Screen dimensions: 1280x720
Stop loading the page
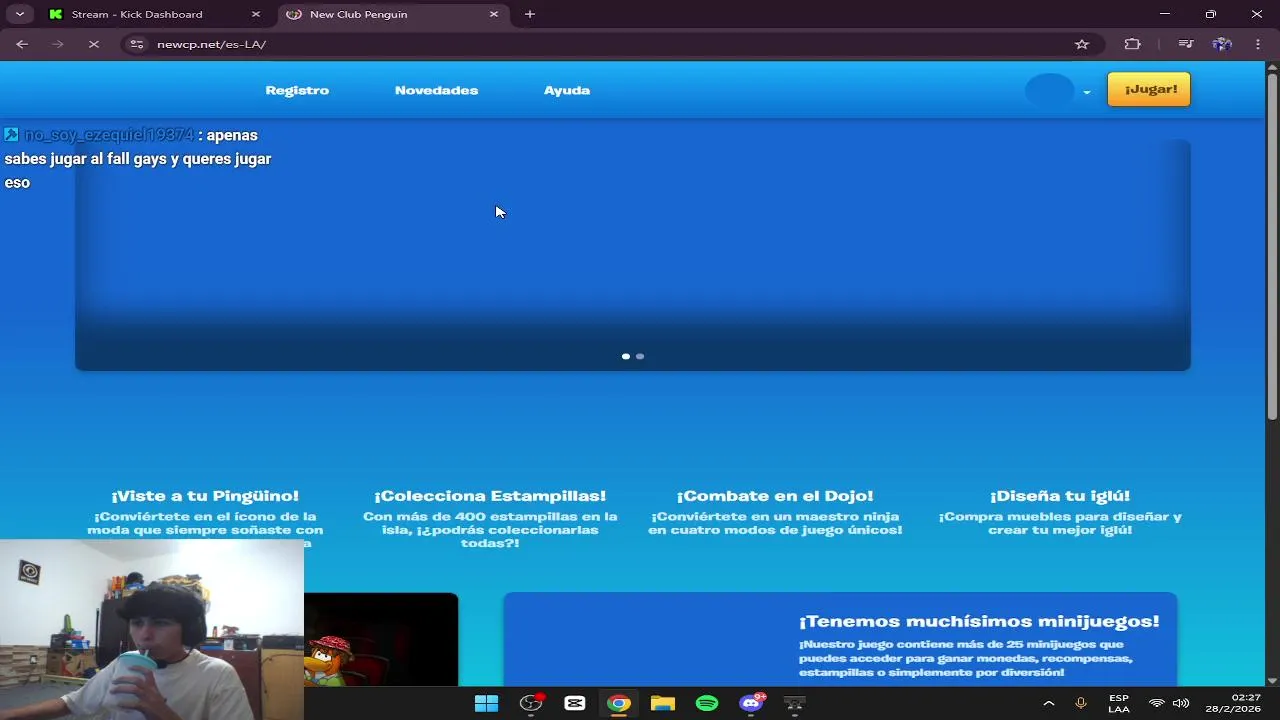(93, 44)
